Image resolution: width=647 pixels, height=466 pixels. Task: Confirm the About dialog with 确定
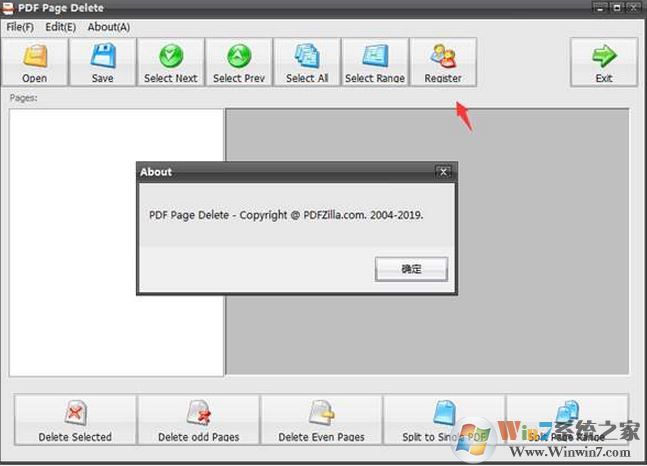pyautogui.click(x=411, y=269)
